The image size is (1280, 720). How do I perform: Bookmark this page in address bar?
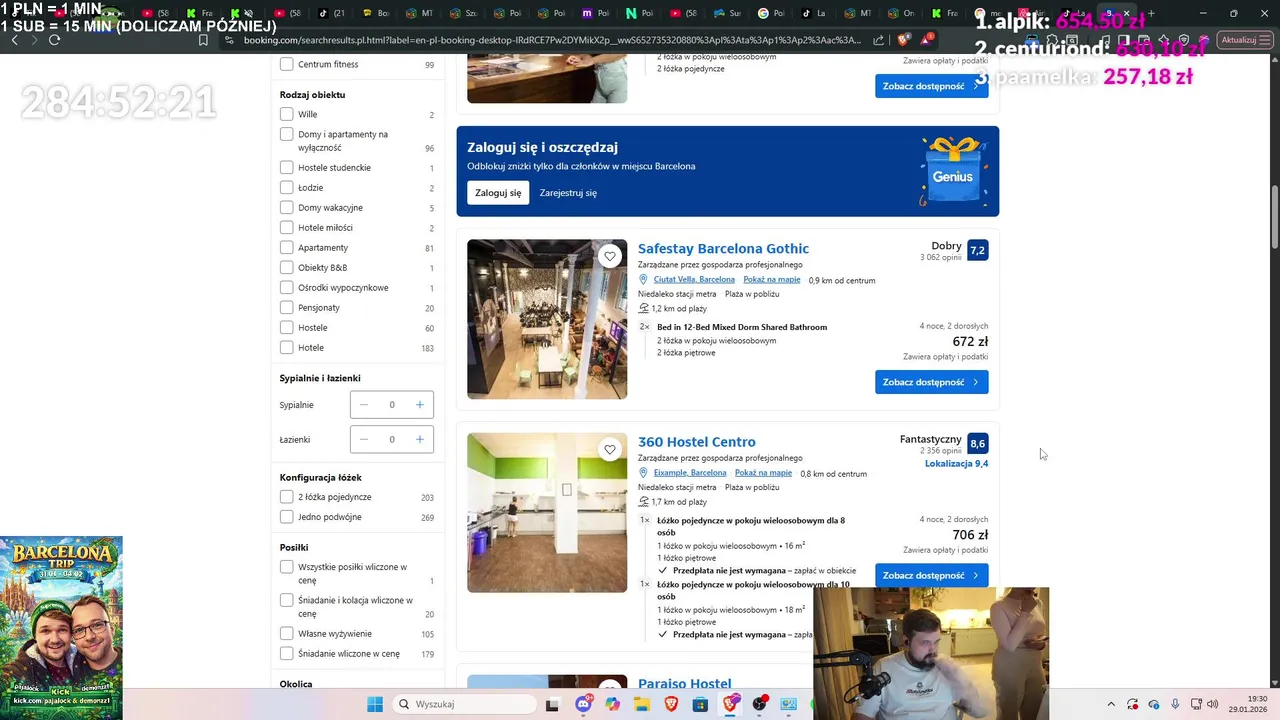point(203,40)
